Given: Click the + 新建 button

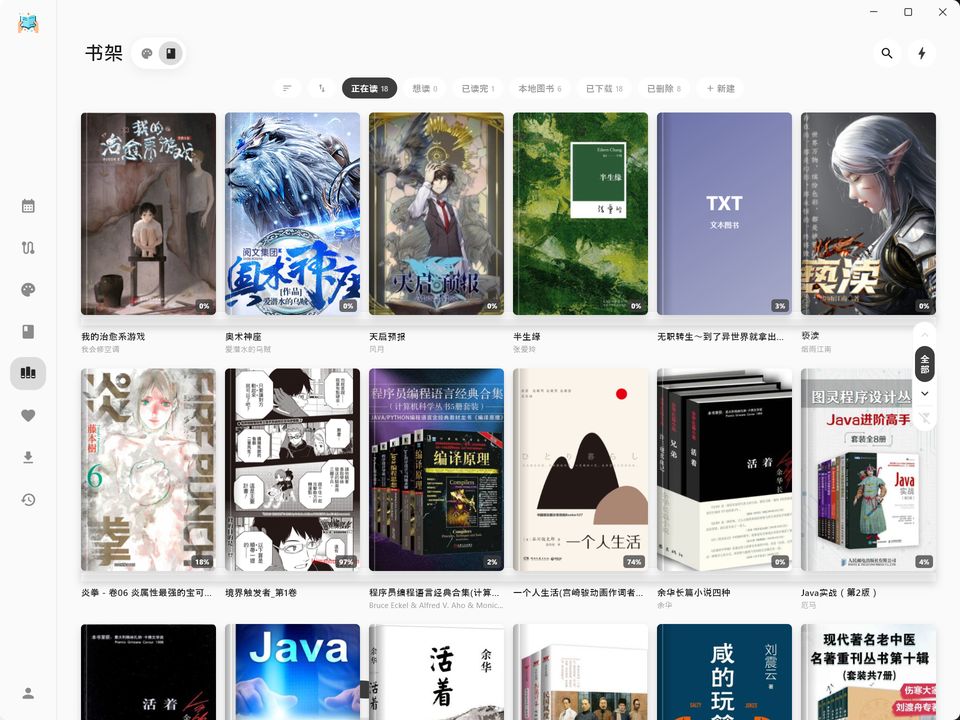Looking at the screenshot, I should coord(721,88).
